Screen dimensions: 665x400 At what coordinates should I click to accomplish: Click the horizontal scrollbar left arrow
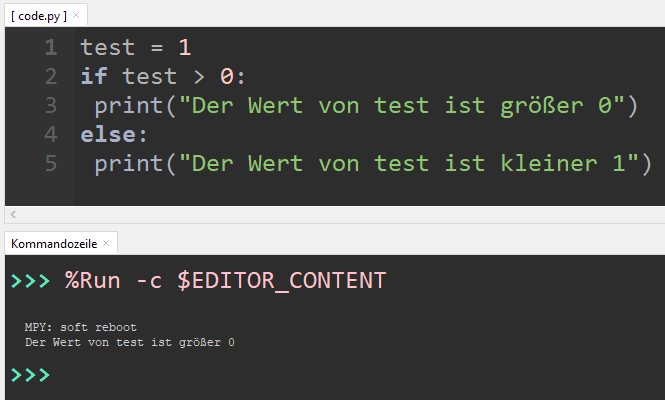tap(12, 214)
